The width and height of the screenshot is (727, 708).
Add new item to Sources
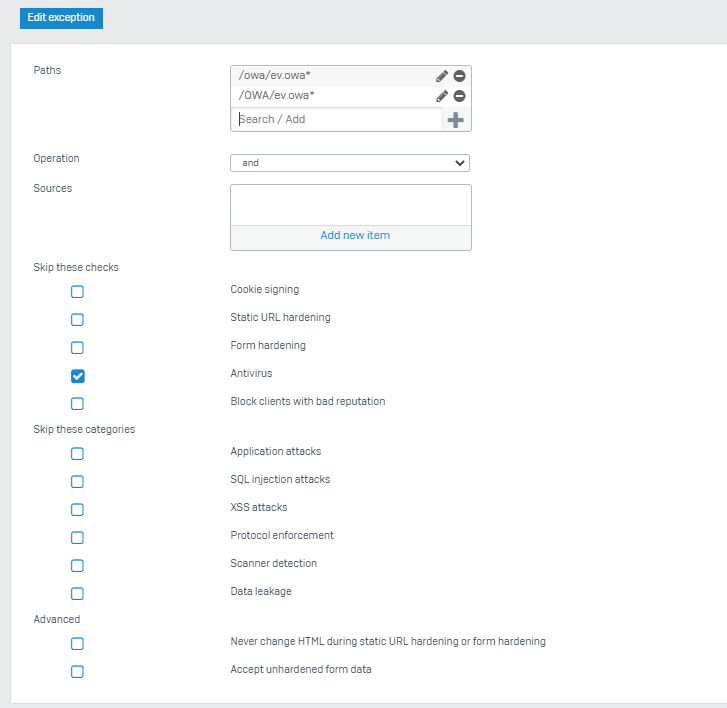coord(355,236)
